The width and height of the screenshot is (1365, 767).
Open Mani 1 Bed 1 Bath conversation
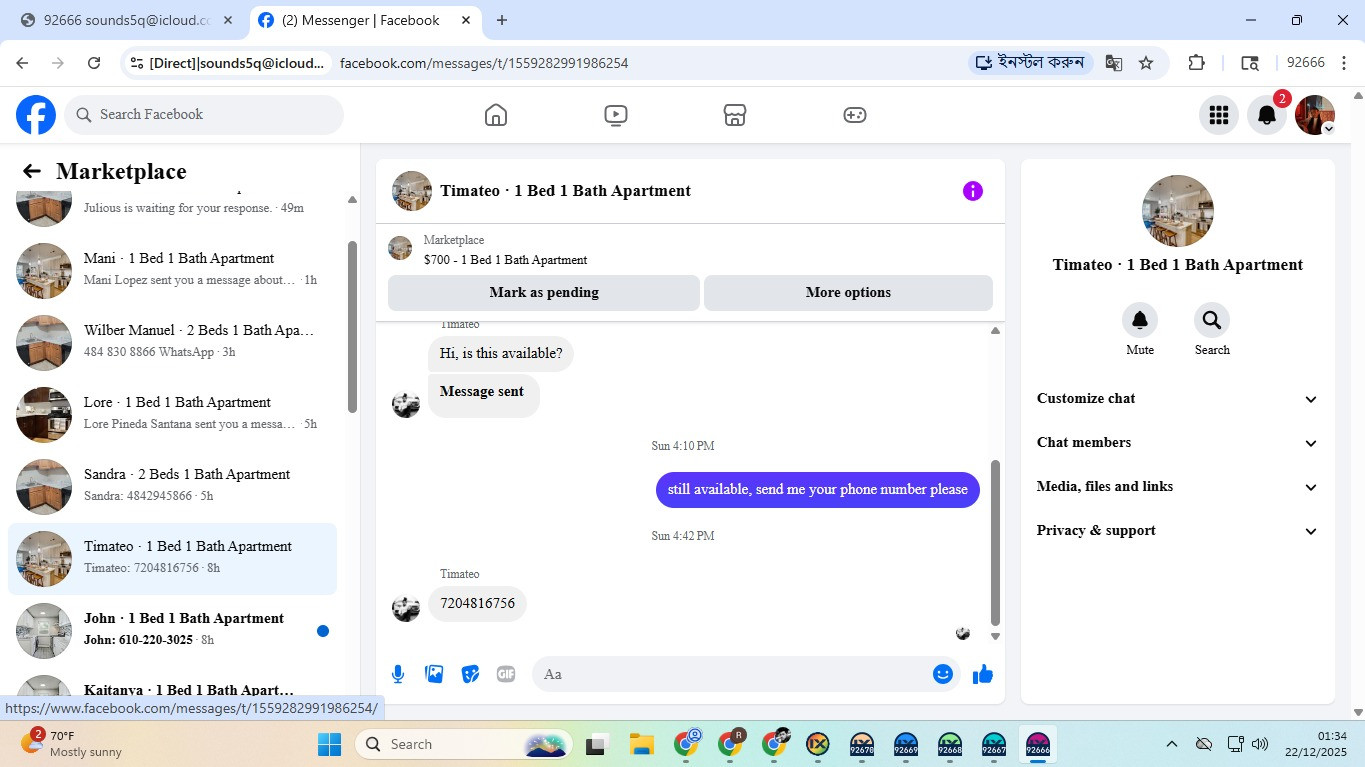point(172,270)
